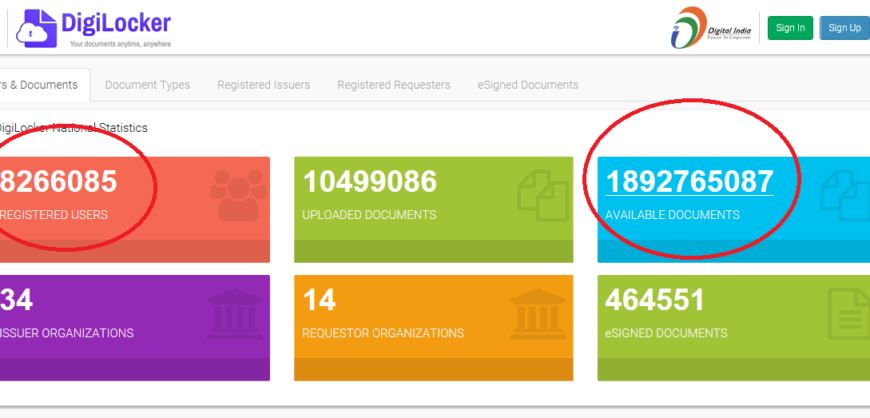Click the requestor organizations bank icon
This screenshot has width=870, height=418.
point(538,314)
